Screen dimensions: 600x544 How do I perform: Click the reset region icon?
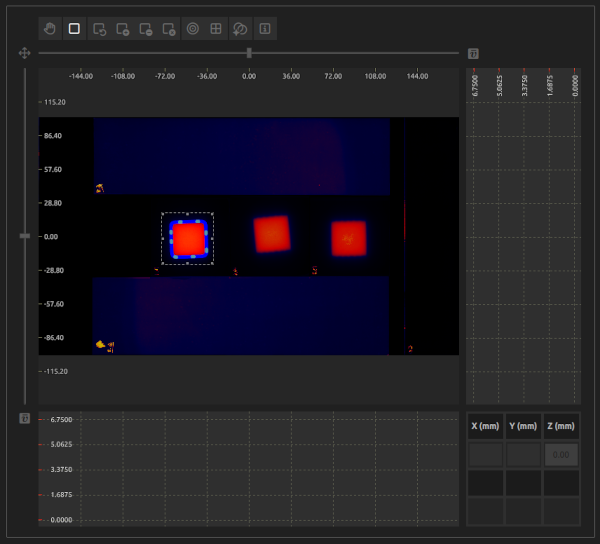pos(99,29)
